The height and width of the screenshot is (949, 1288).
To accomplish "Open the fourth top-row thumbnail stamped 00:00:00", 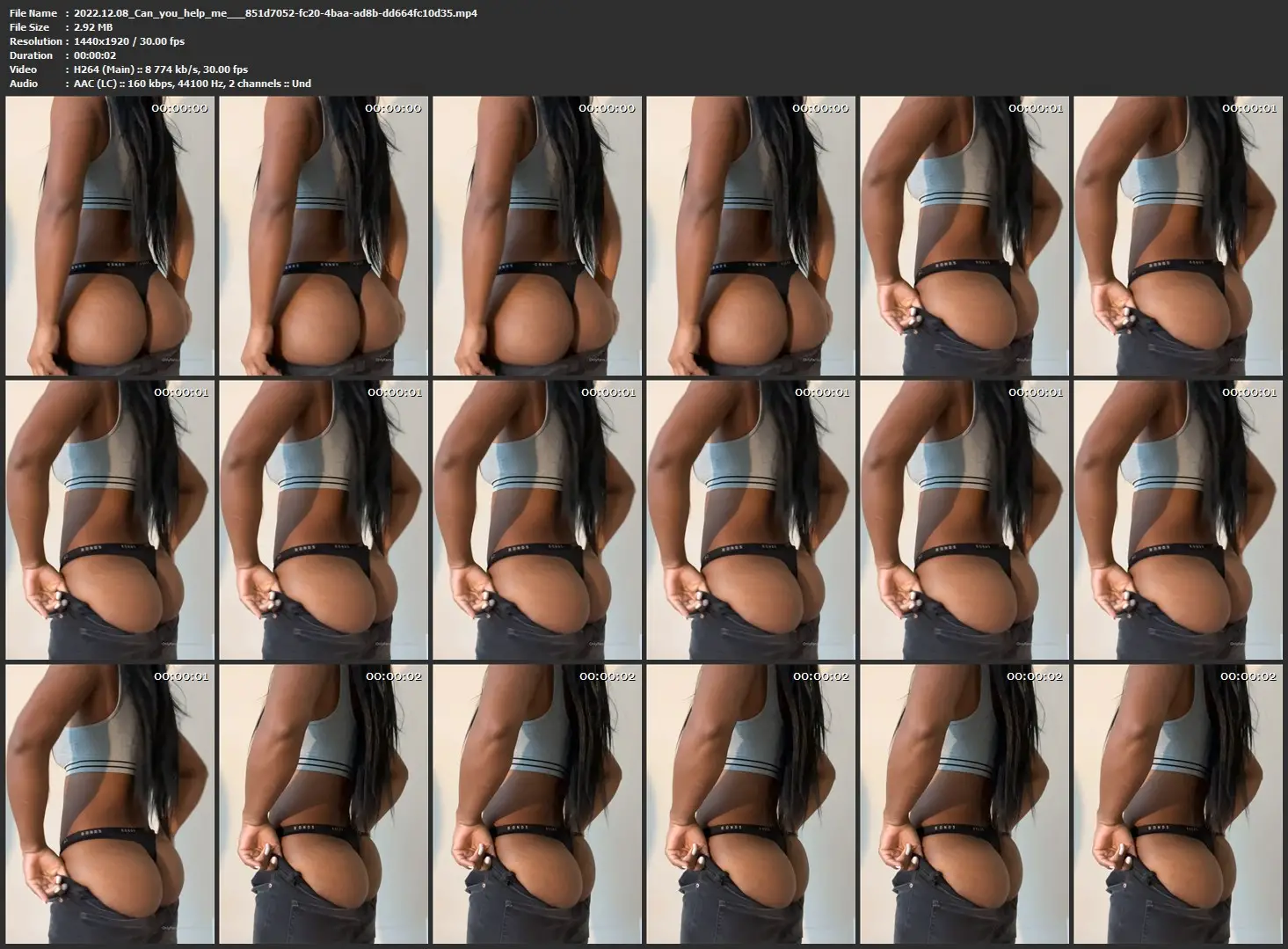I will 751,236.
